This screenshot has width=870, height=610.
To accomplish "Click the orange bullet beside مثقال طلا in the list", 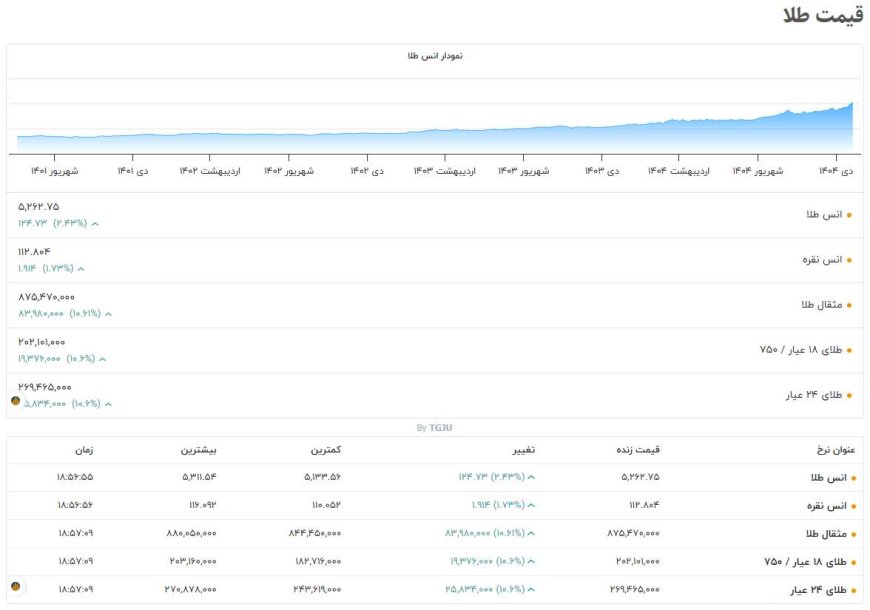I will (x=850, y=305).
